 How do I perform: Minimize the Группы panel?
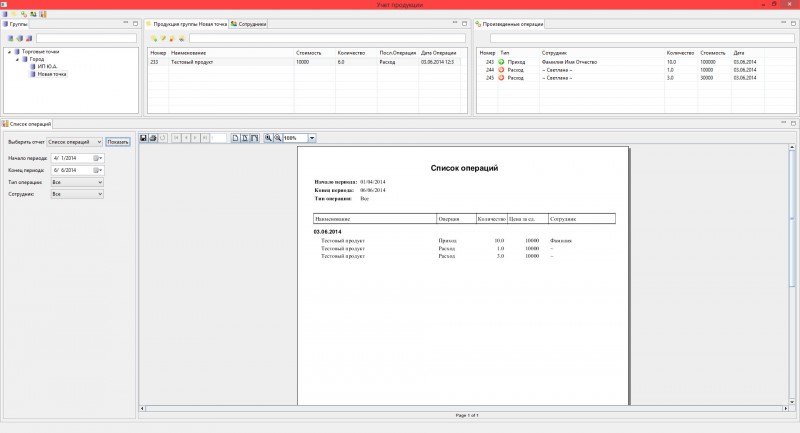[x=126, y=23]
